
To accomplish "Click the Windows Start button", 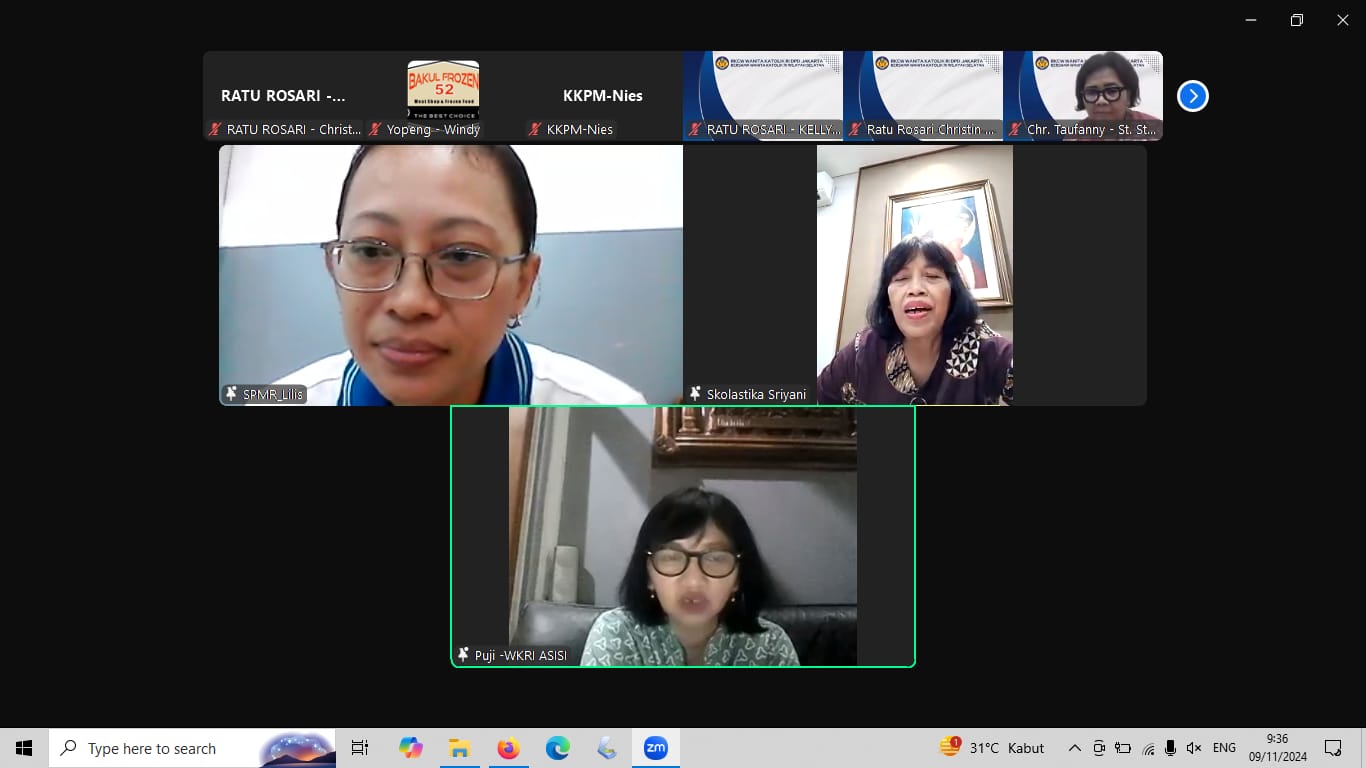I will (24, 748).
